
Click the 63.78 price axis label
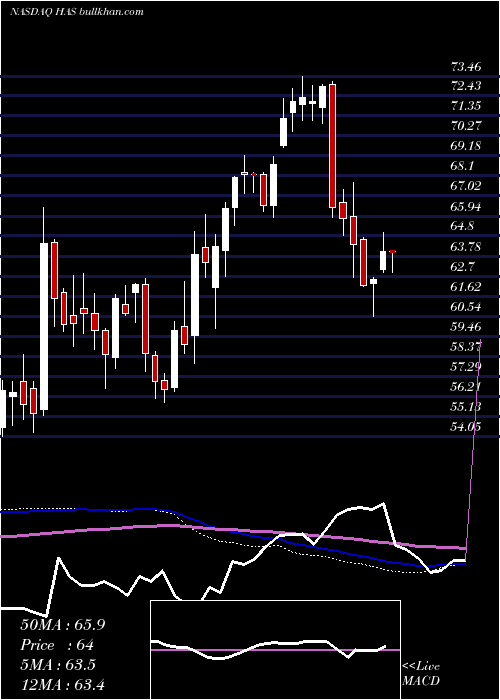click(x=466, y=246)
